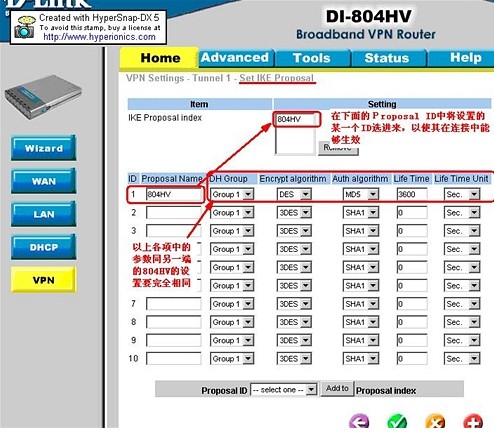Open the LAN settings
This screenshot has width=494, height=433.
tap(43, 214)
